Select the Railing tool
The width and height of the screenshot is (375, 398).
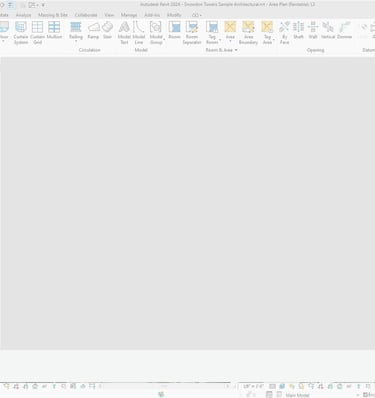(x=76, y=32)
